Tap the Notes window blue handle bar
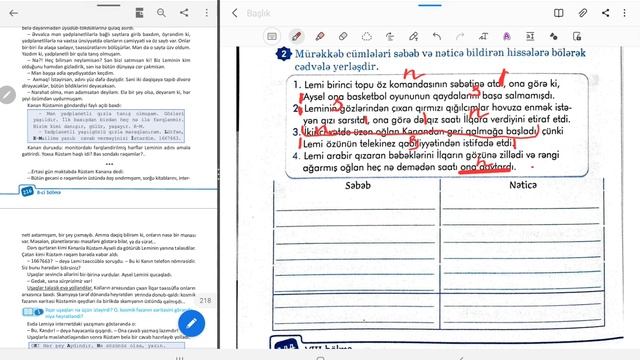The height and width of the screenshot is (360, 640). coord(430,5)
